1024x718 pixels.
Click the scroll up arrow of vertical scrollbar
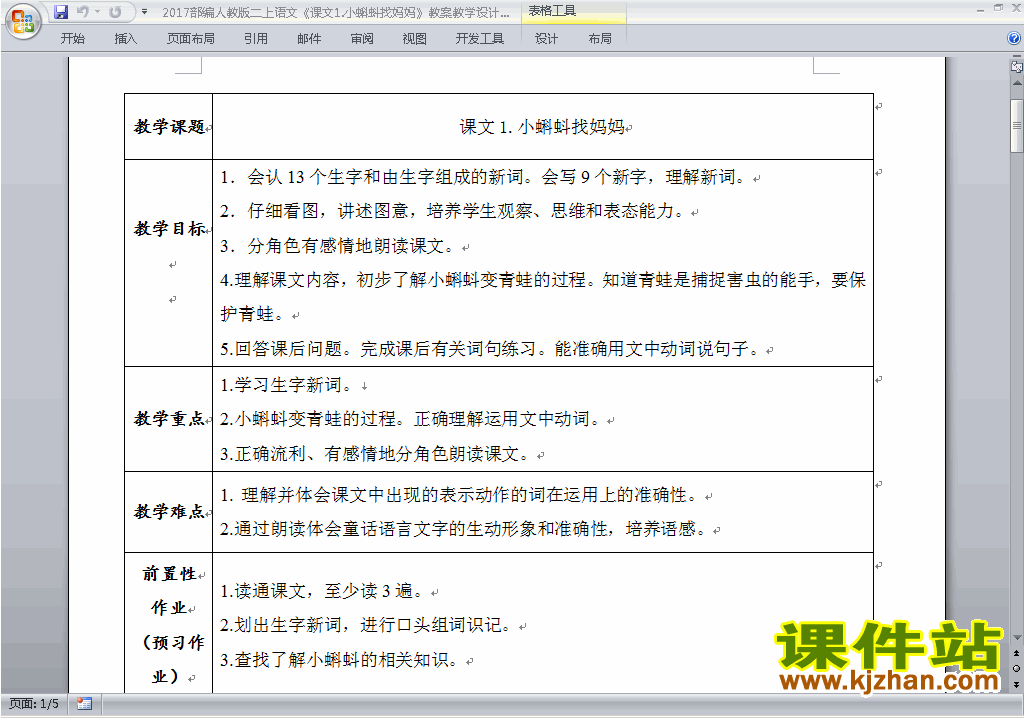point(1017,83)
